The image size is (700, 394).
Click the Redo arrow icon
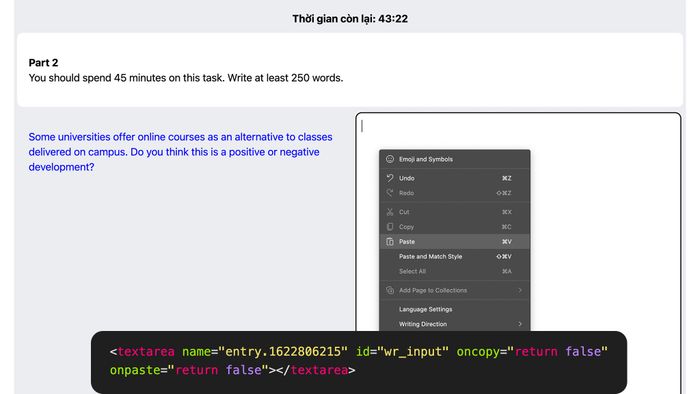[390, 193]
